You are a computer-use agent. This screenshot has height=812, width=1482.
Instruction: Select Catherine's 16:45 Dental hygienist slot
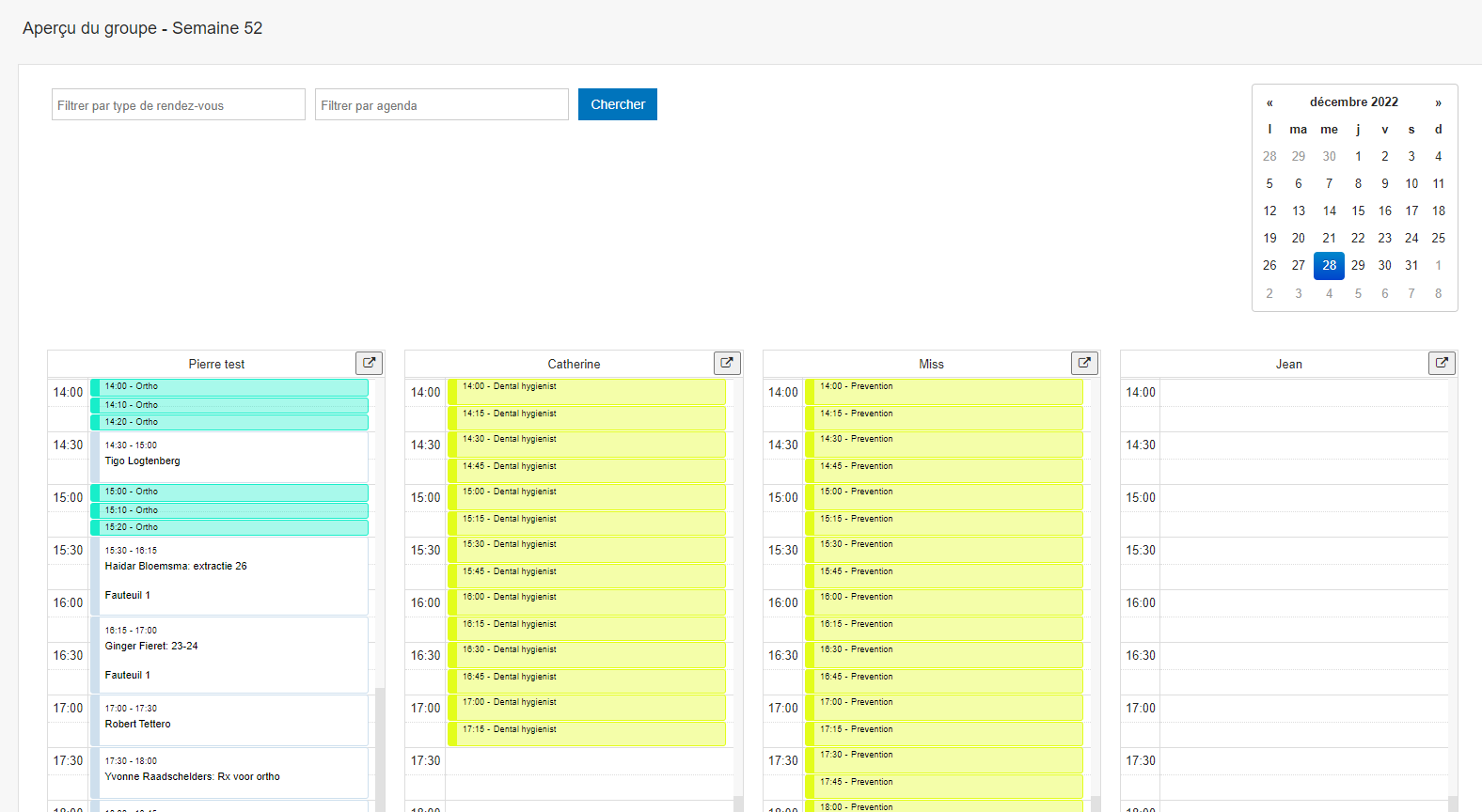pos(587,681)
